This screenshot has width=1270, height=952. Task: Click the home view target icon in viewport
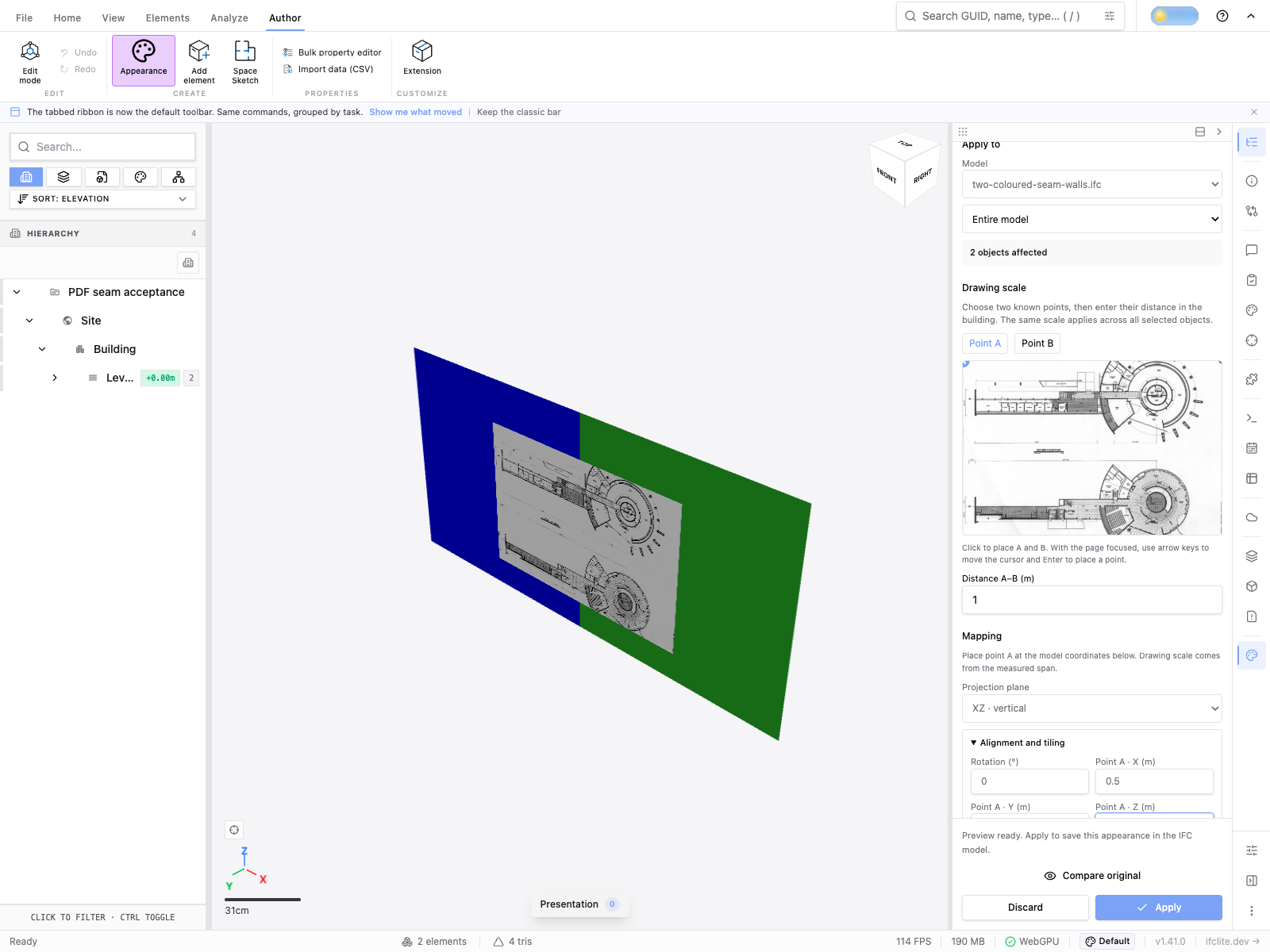pyautogui.click(x=234, y=830)
